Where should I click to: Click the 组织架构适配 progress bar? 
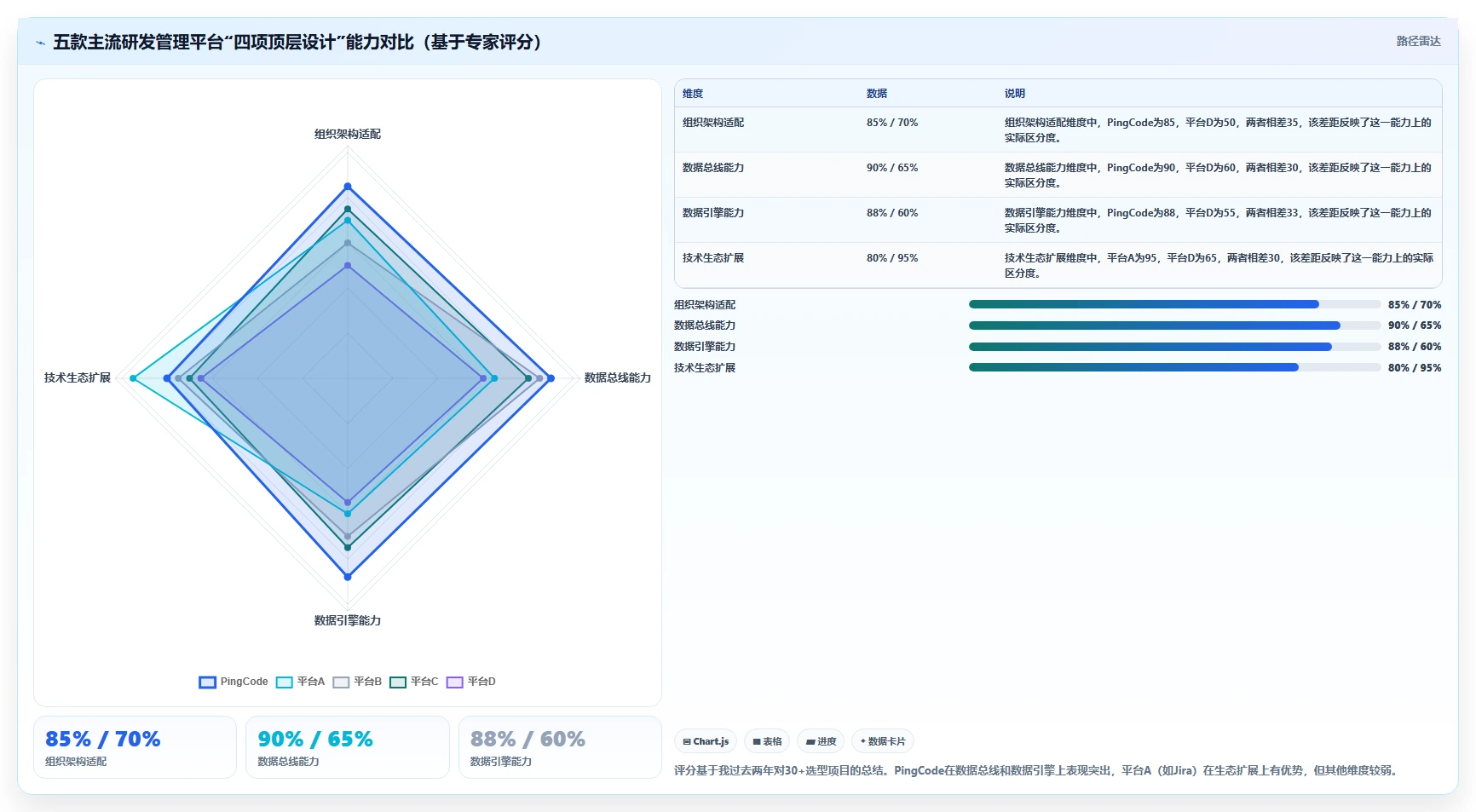(x=1174, y=304)
